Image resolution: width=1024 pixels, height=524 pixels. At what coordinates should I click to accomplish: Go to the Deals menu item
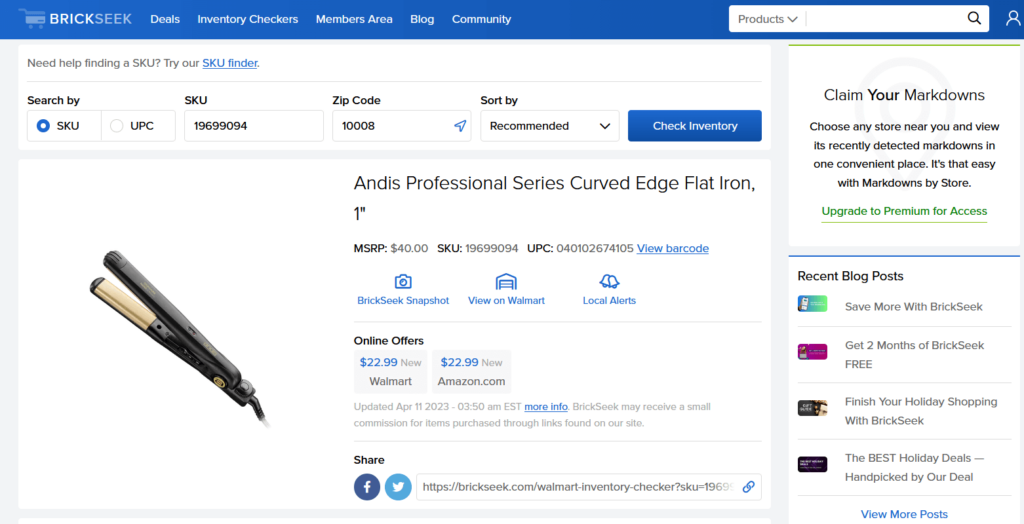165,19
